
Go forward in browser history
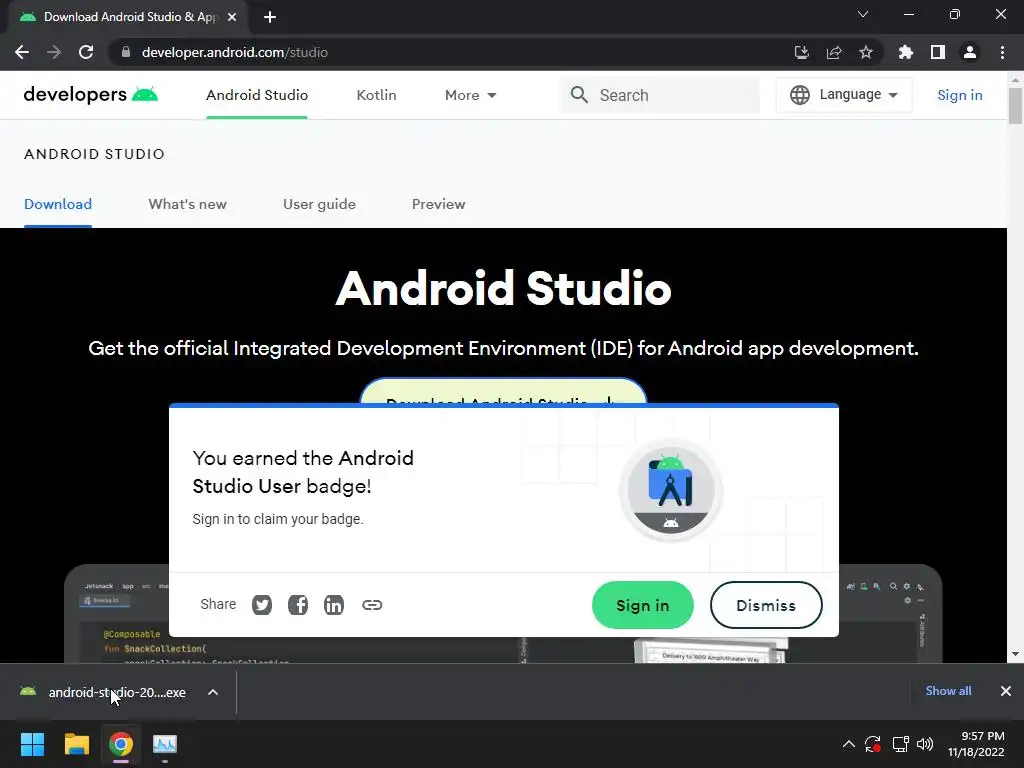pyautogui.click(x=54, y=52)
